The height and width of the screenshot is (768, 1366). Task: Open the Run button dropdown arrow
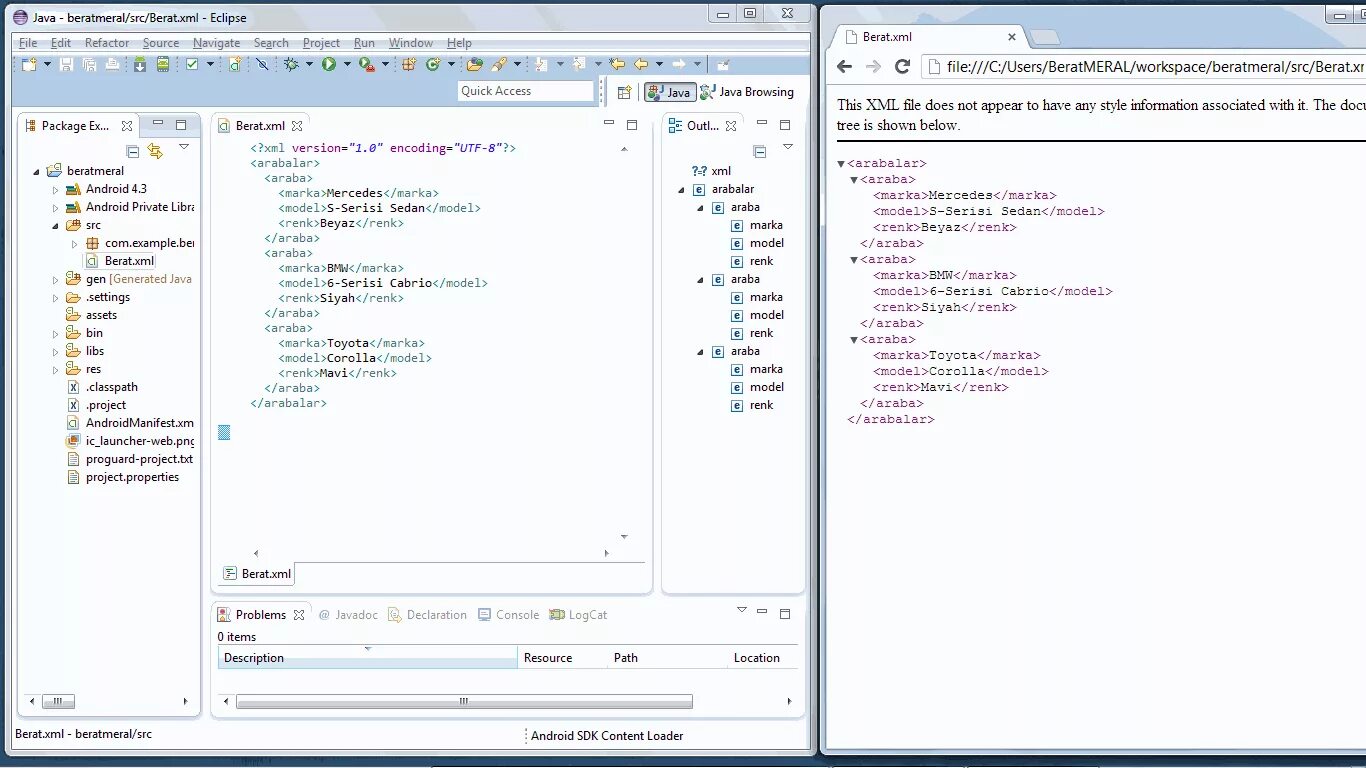[x=347, y=64]
